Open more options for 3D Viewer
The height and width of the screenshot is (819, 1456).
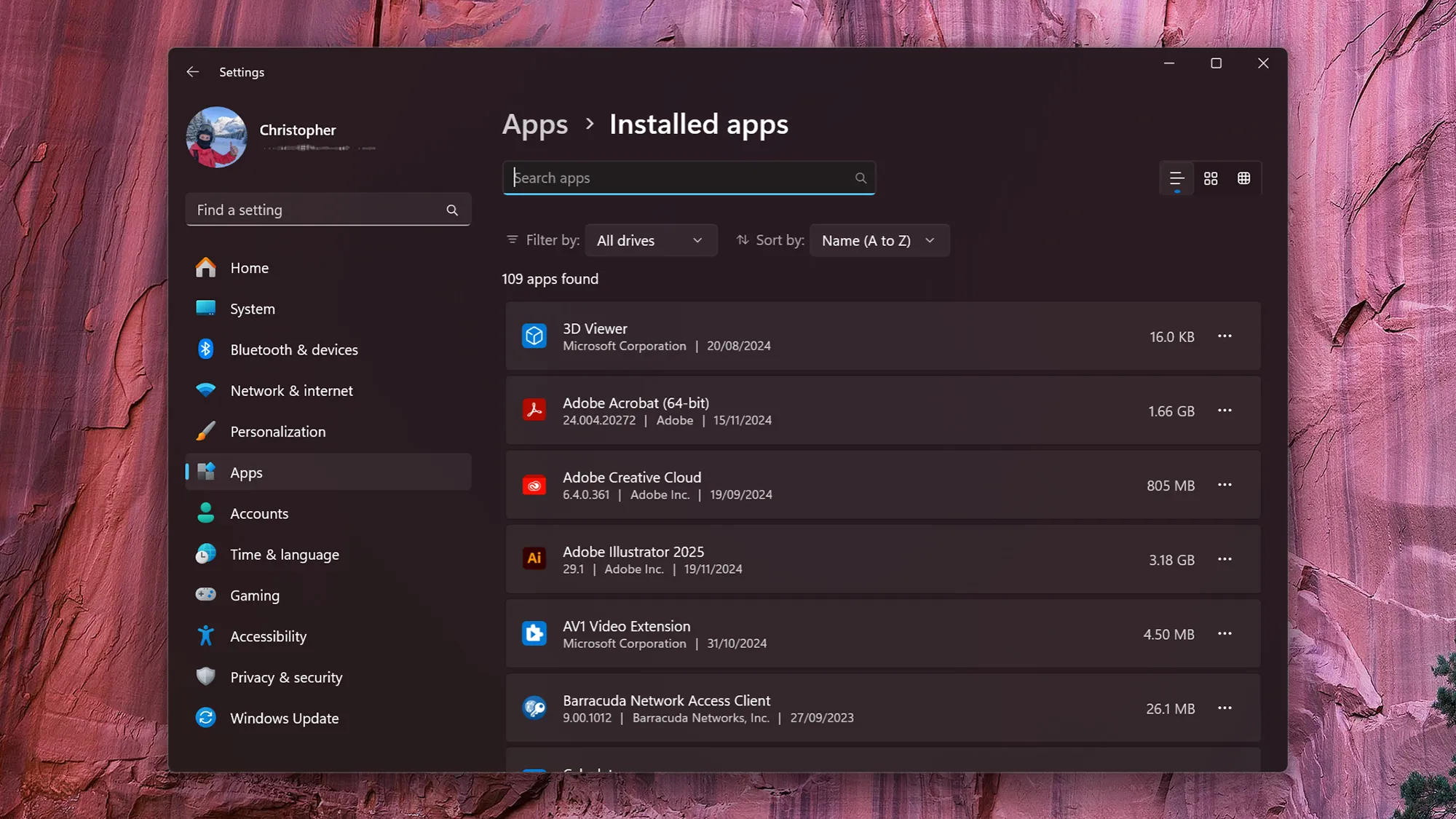(x=1224, y=336)
